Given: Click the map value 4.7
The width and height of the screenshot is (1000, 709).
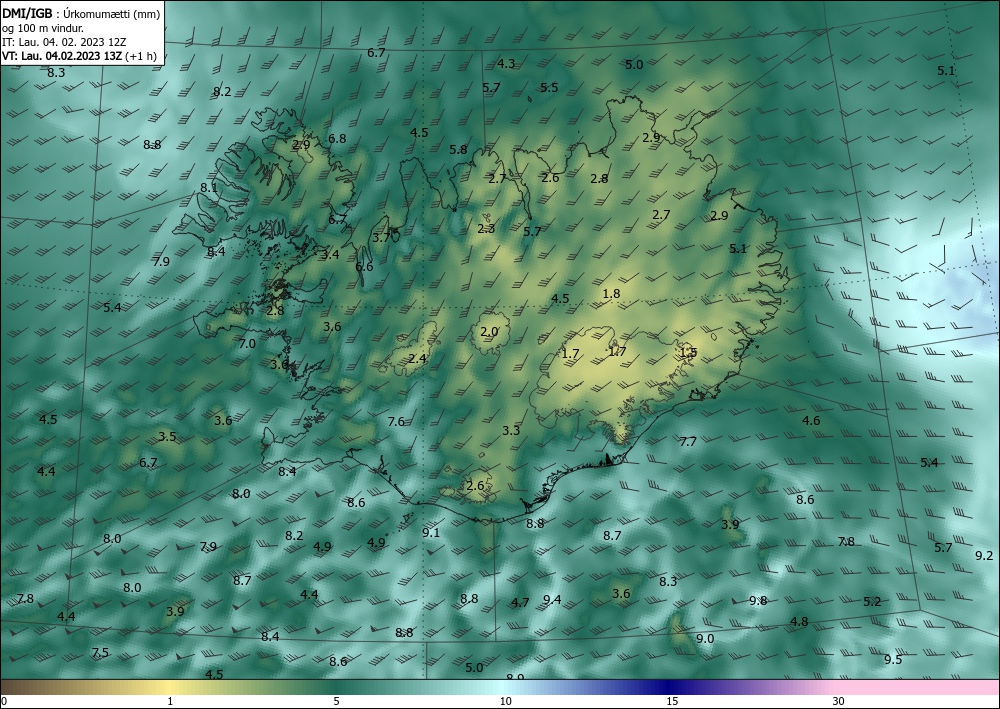Looking at the screenshot, I should pos(520,603).
